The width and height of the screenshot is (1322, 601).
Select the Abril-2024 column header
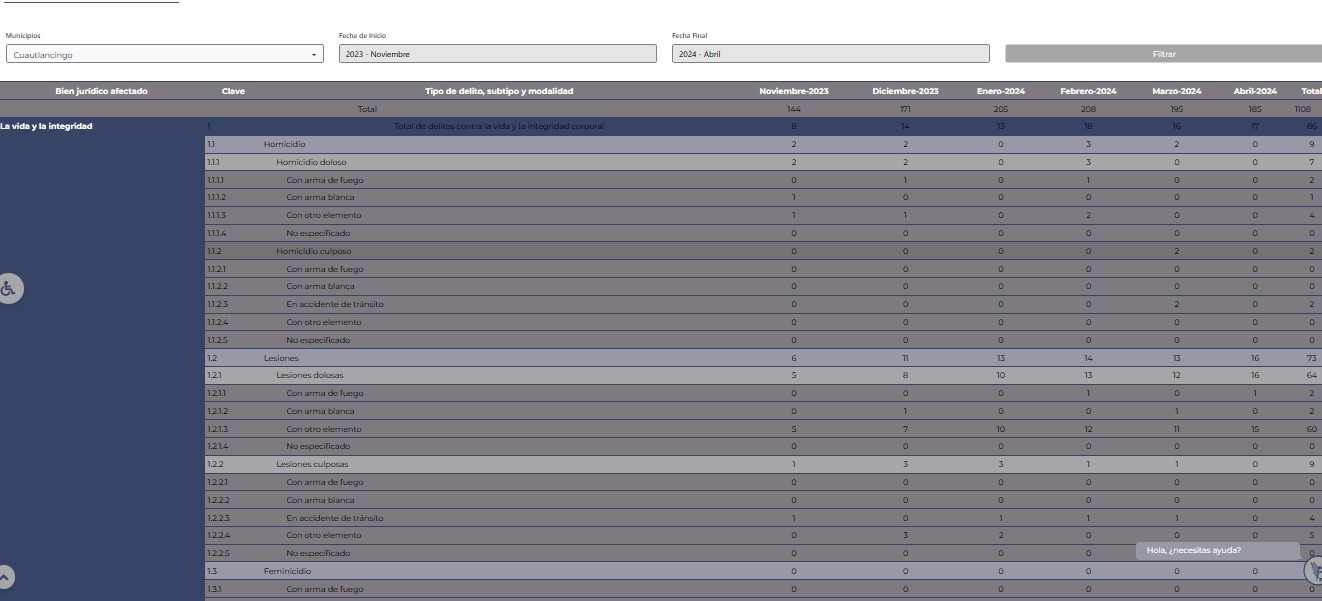pyautogui.click(x=1255, y=91)
